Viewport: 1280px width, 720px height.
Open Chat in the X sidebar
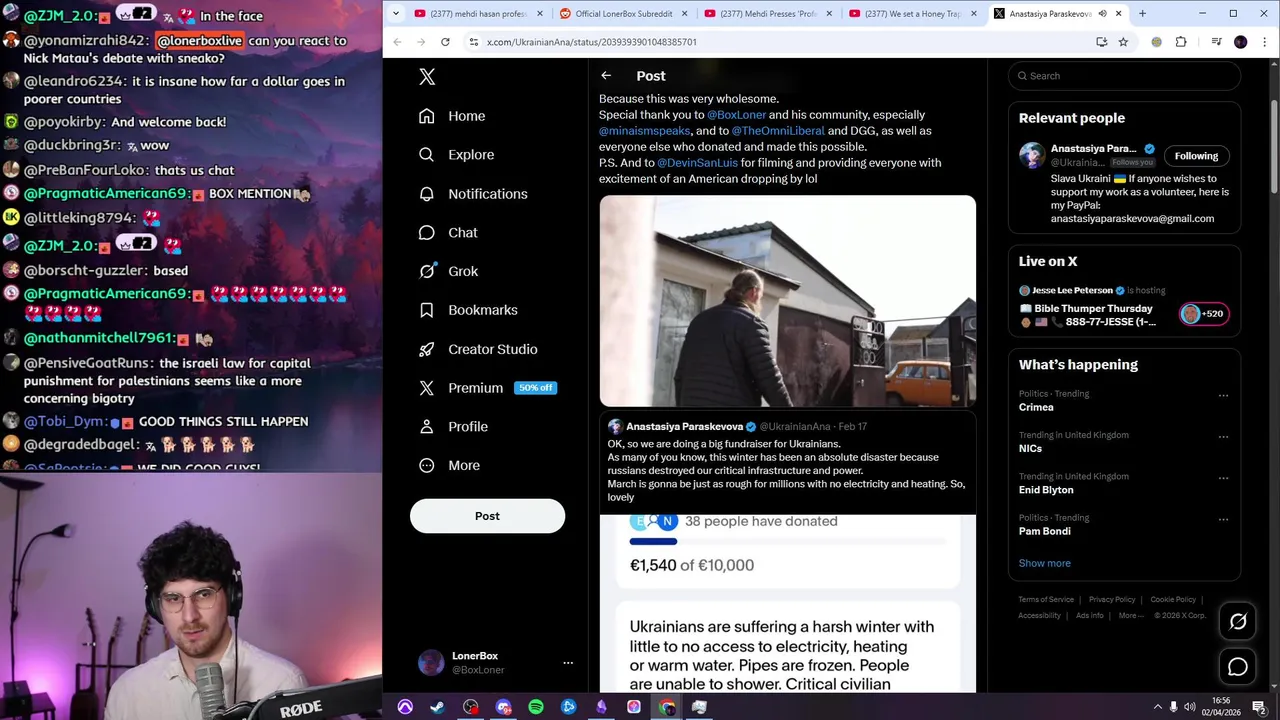(x=448, y=233)
